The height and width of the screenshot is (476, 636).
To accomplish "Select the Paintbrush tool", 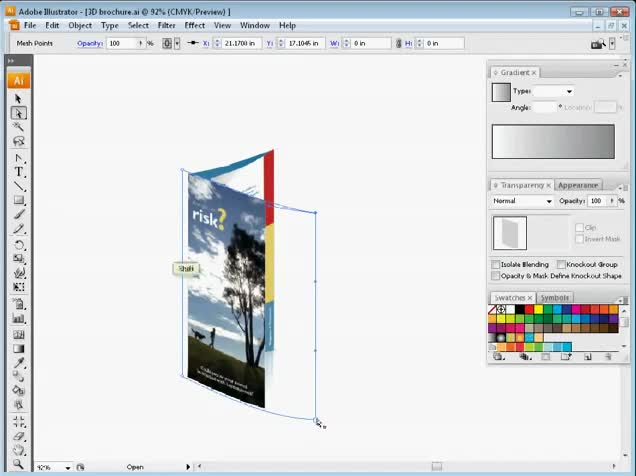I will pyautogui.click(x=18, y=214).
